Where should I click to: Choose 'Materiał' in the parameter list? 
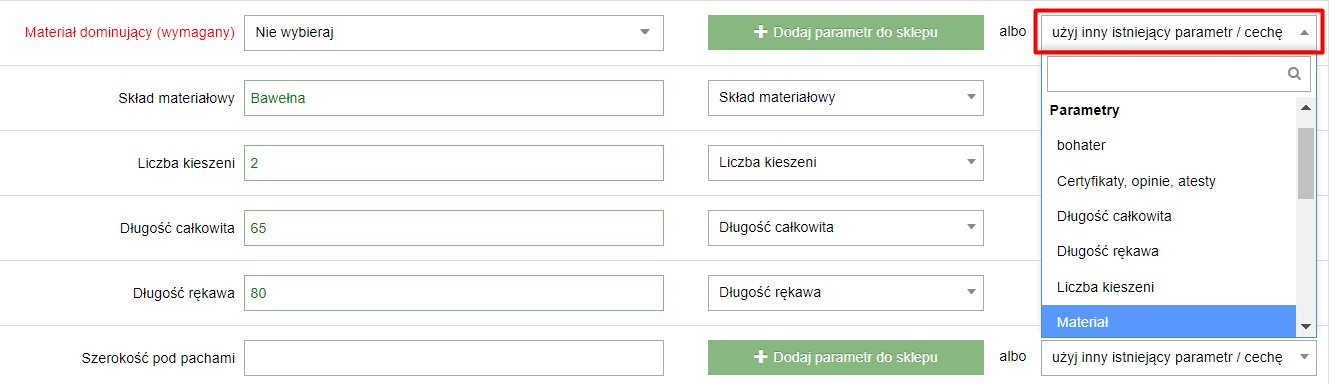point(1169,322)
